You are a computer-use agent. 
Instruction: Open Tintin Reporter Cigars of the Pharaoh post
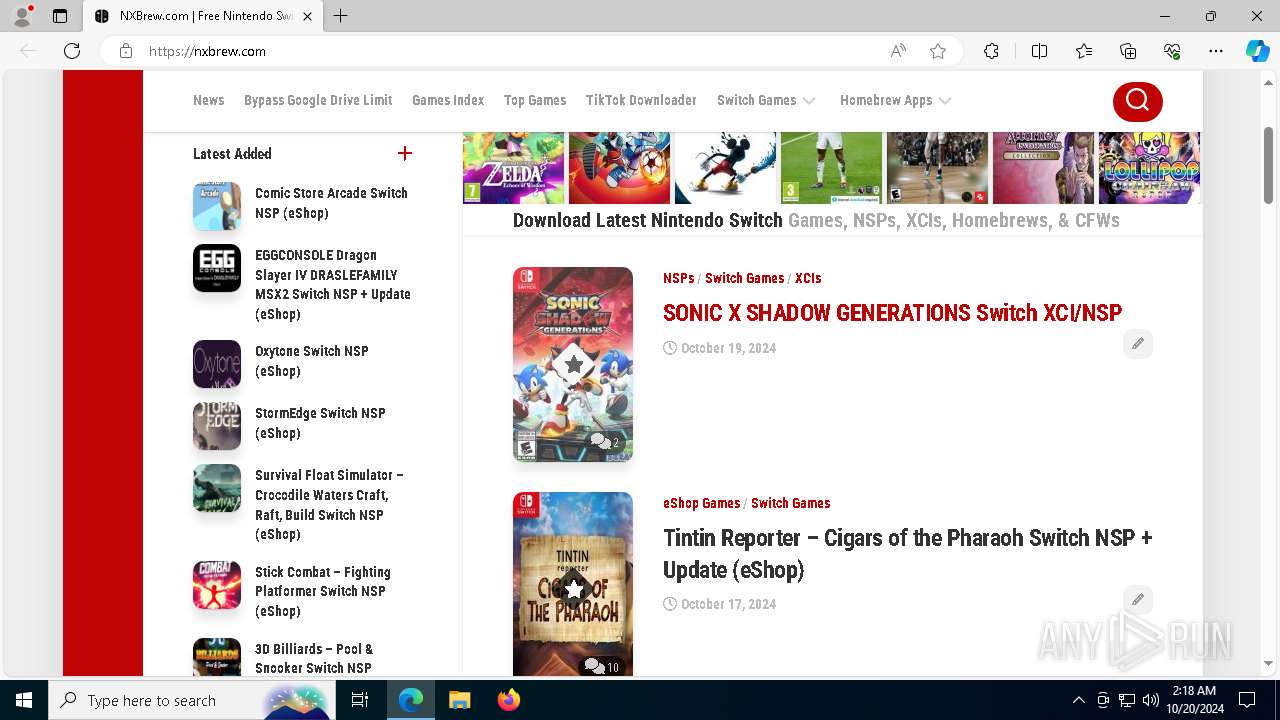coord(907,554)
